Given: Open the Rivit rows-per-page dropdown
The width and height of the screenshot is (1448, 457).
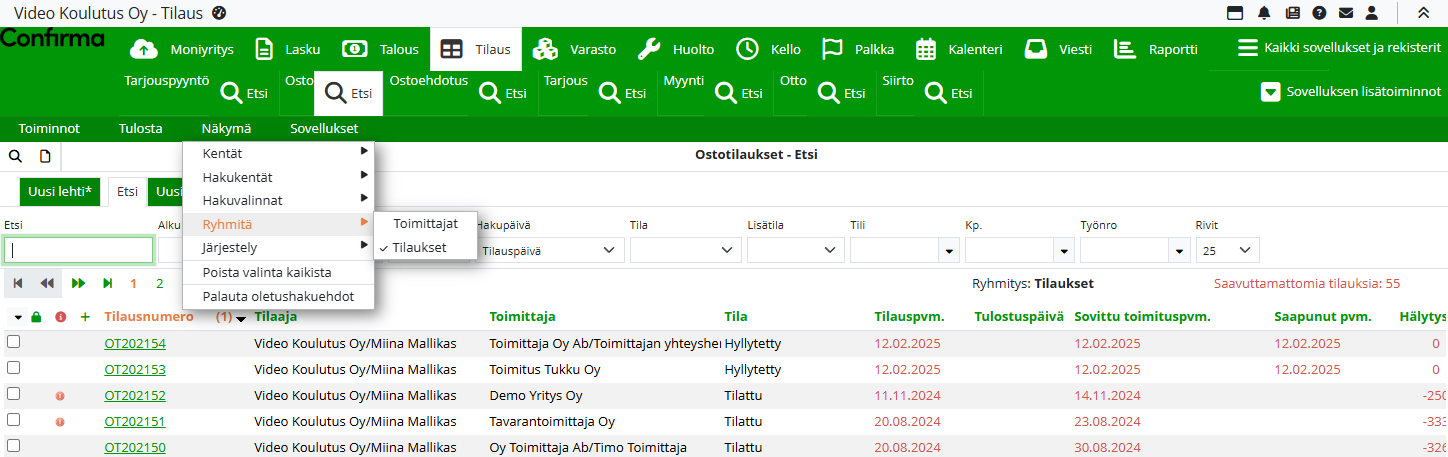Looking at the screenshot, I should 1227,250.
